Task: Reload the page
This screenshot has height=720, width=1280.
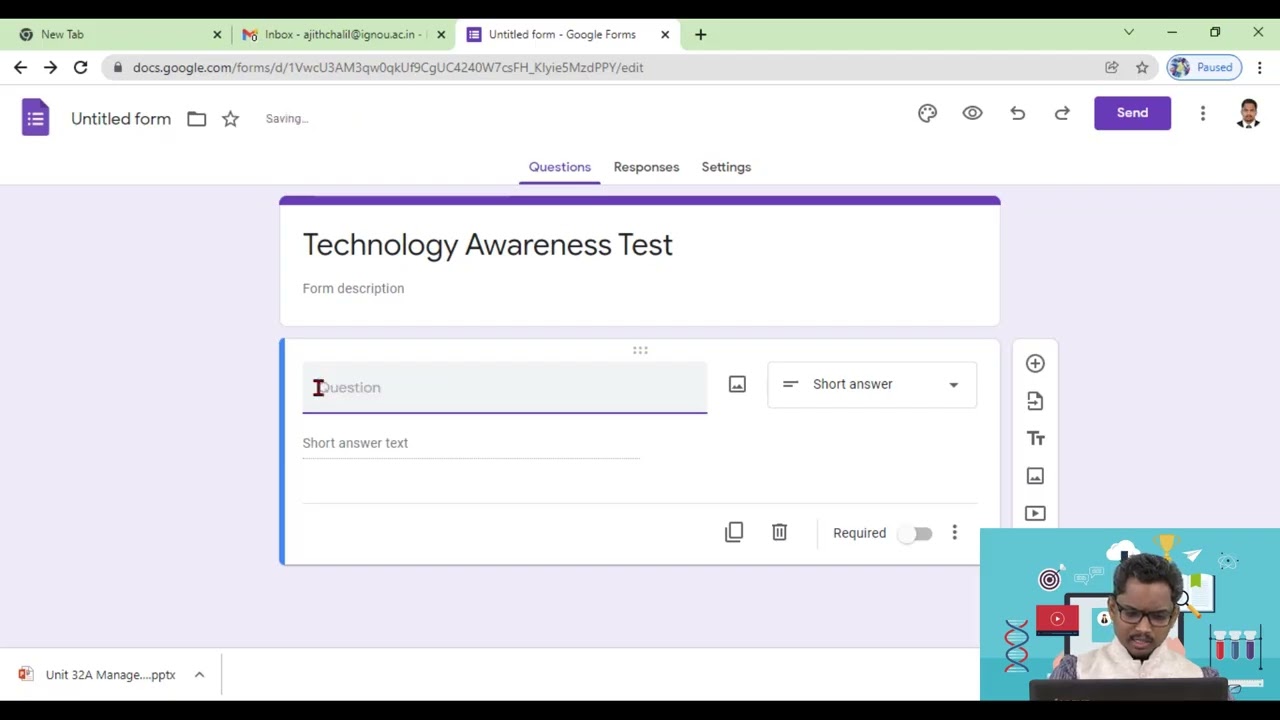Action: (80, 67)
